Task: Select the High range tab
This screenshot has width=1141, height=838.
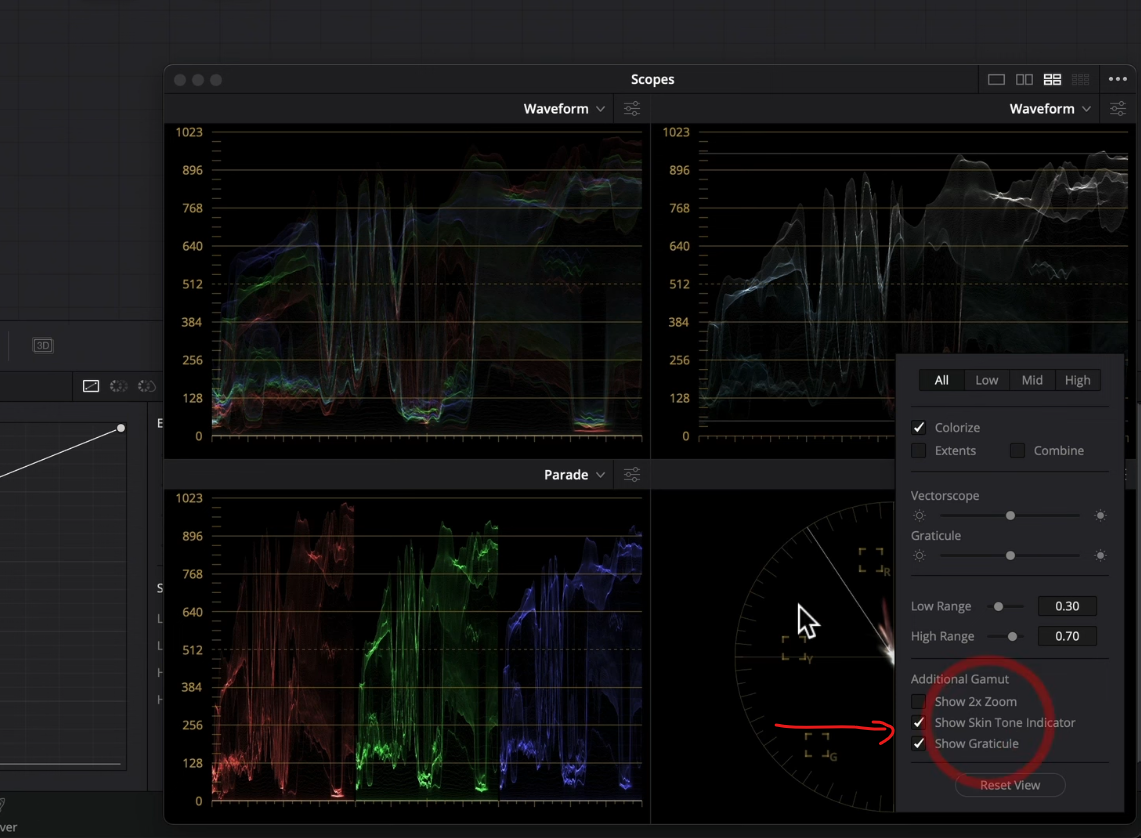Action: tap(1078, 380)
